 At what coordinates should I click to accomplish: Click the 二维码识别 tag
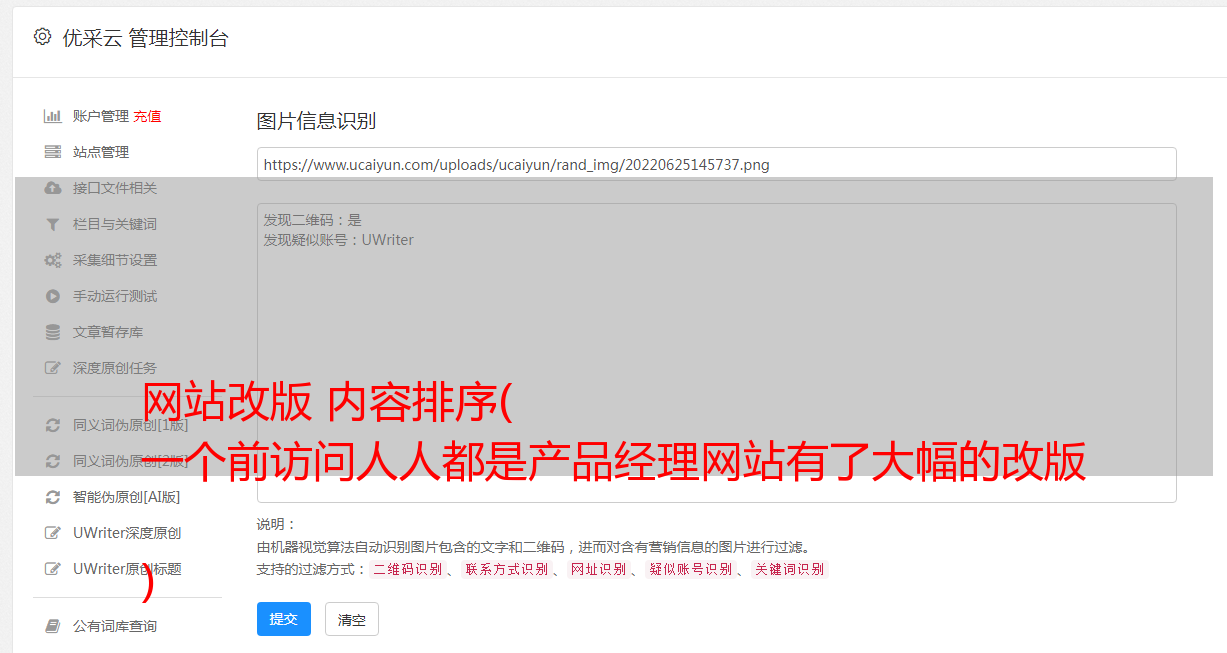click(407, 569)
